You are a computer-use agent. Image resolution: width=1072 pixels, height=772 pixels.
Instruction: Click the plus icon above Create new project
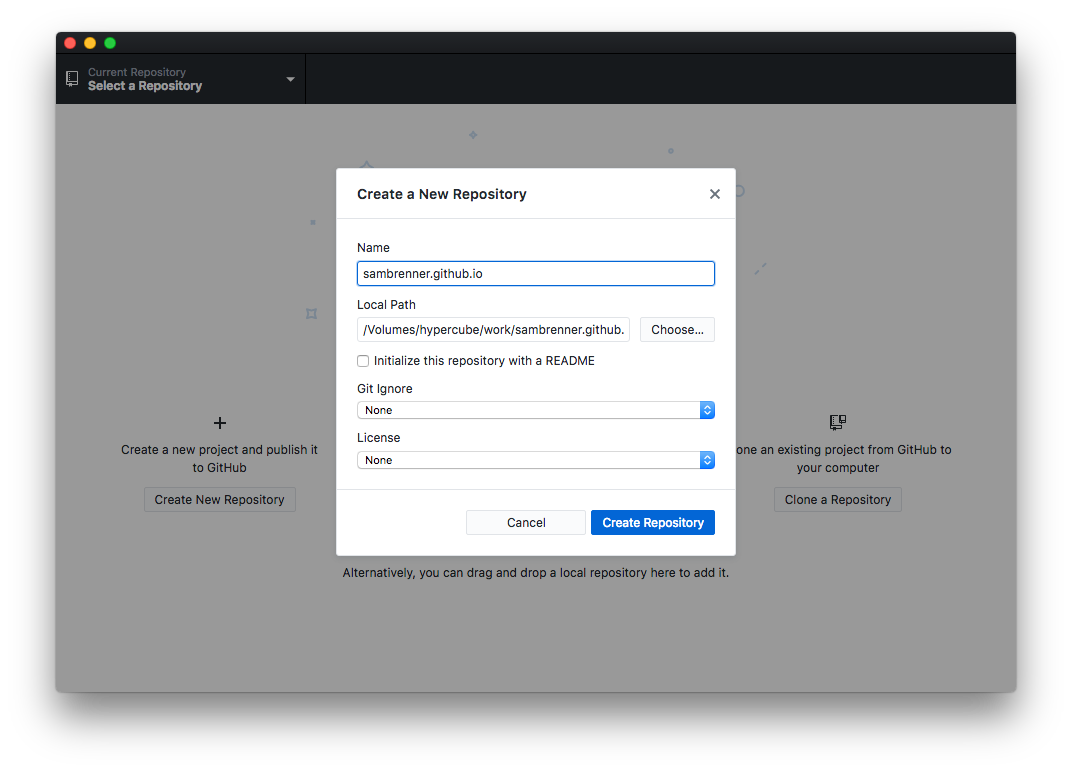pos(219,423)
